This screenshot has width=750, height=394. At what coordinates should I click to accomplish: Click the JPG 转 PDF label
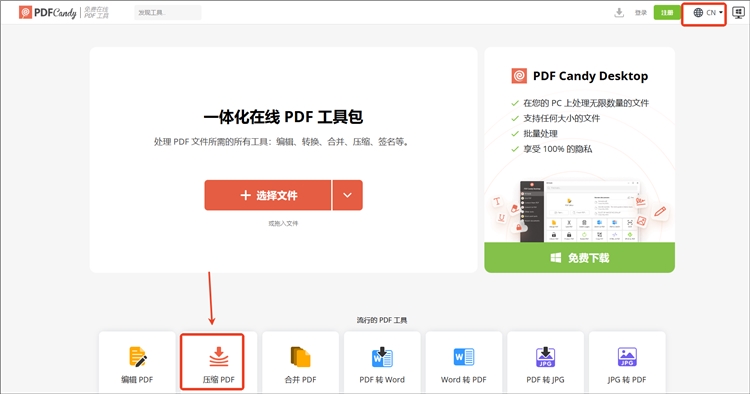[627, 380]
